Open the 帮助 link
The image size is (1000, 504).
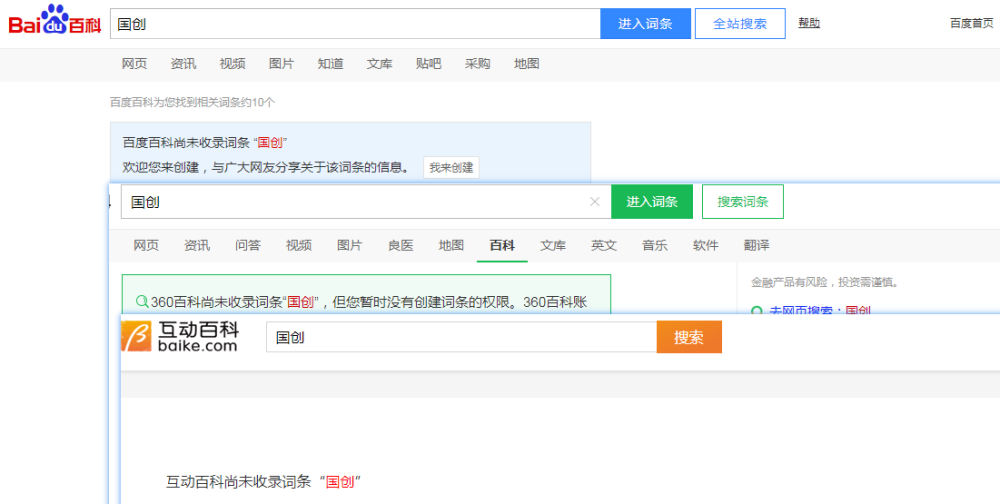[x=809, y=23]
